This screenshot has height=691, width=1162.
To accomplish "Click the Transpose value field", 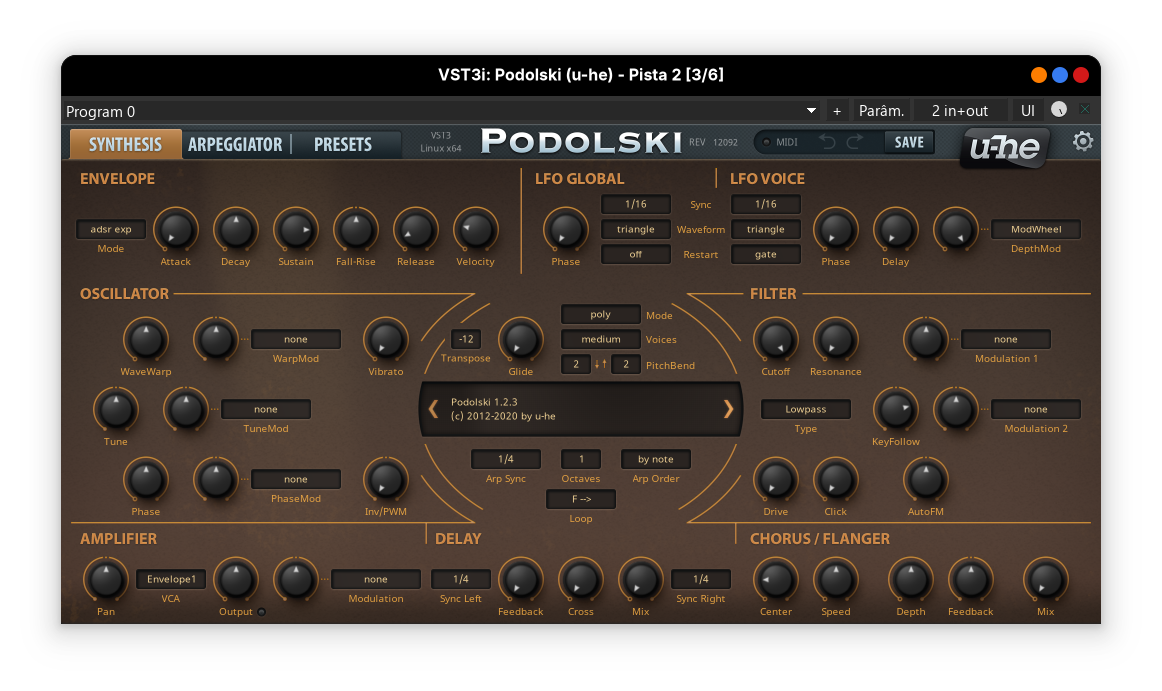I will point(466,339).
